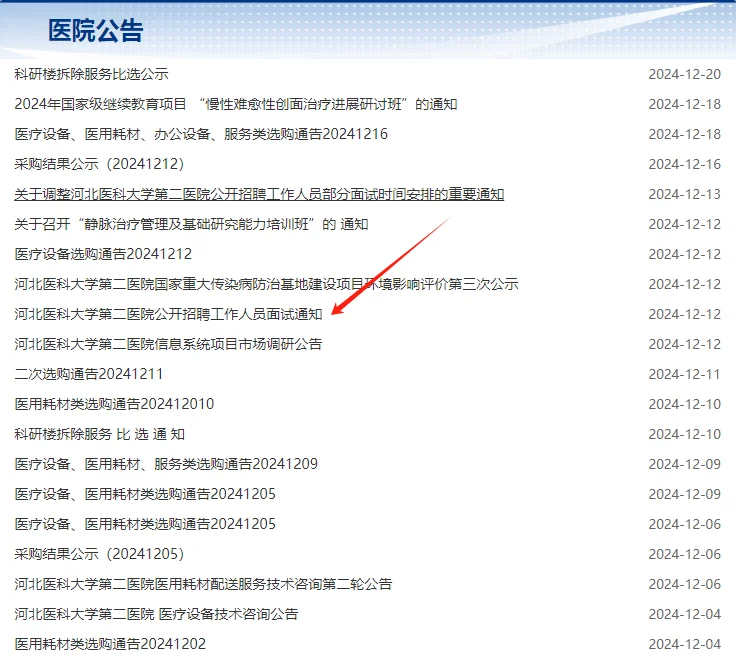Open 医用耗材类选购通告20241202
The height and width of the screenshot is (660, 737).
110,644
